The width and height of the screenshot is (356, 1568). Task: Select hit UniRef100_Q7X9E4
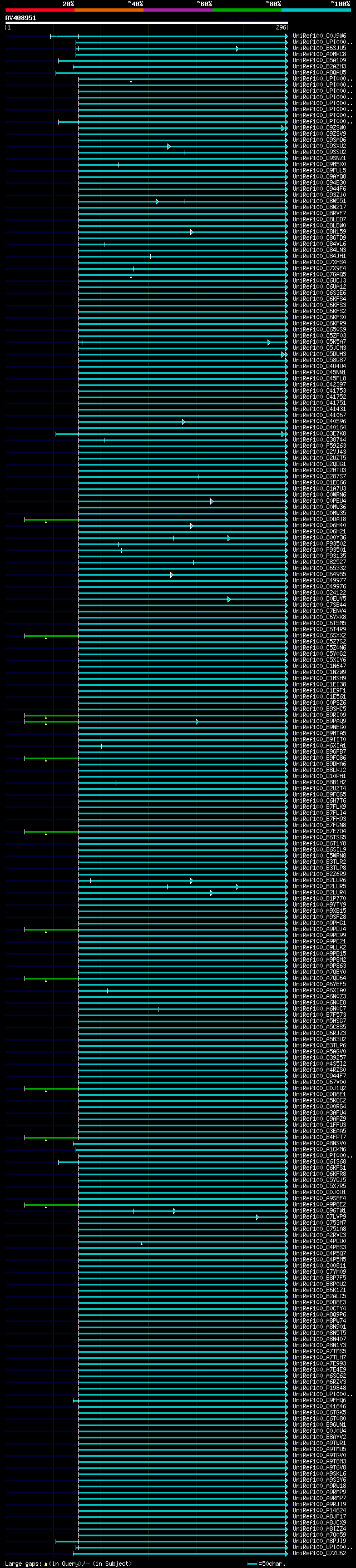tap(319, 269)
